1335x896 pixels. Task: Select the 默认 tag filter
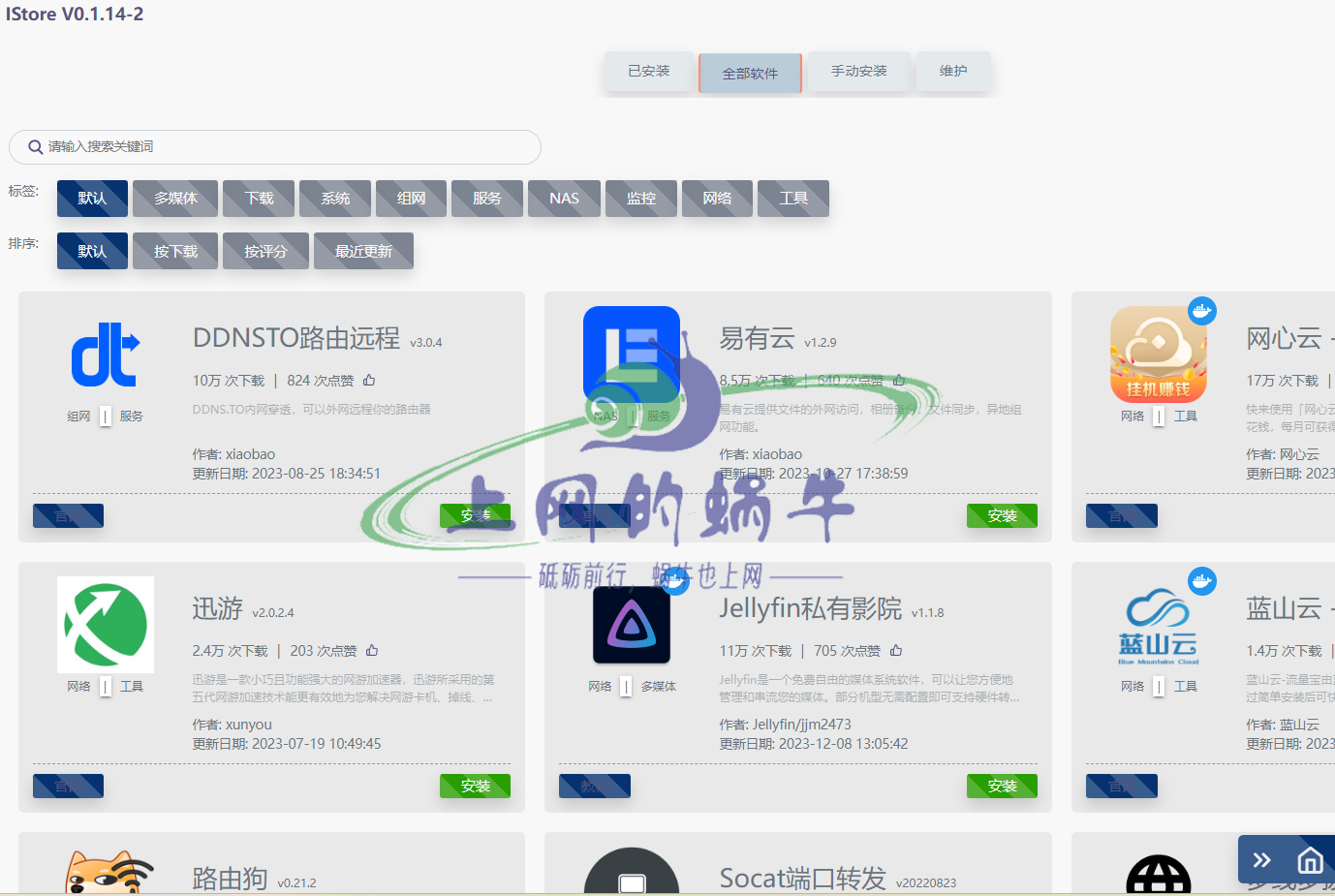(x=92, y=198)
